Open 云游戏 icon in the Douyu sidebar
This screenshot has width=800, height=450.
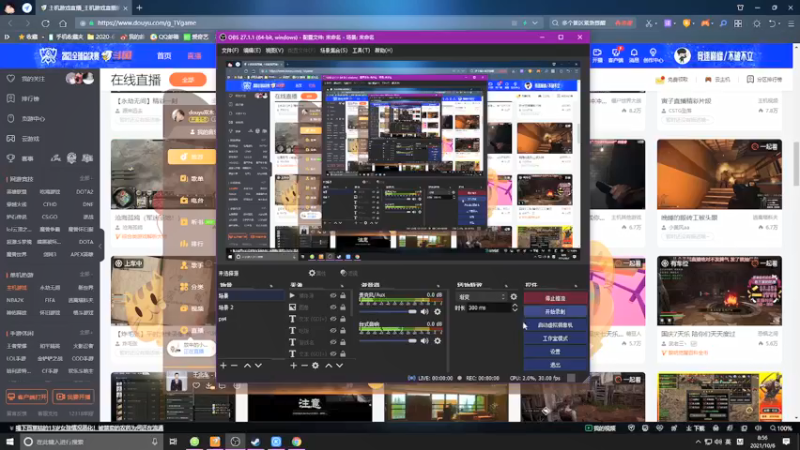click(x=11, y=138)
